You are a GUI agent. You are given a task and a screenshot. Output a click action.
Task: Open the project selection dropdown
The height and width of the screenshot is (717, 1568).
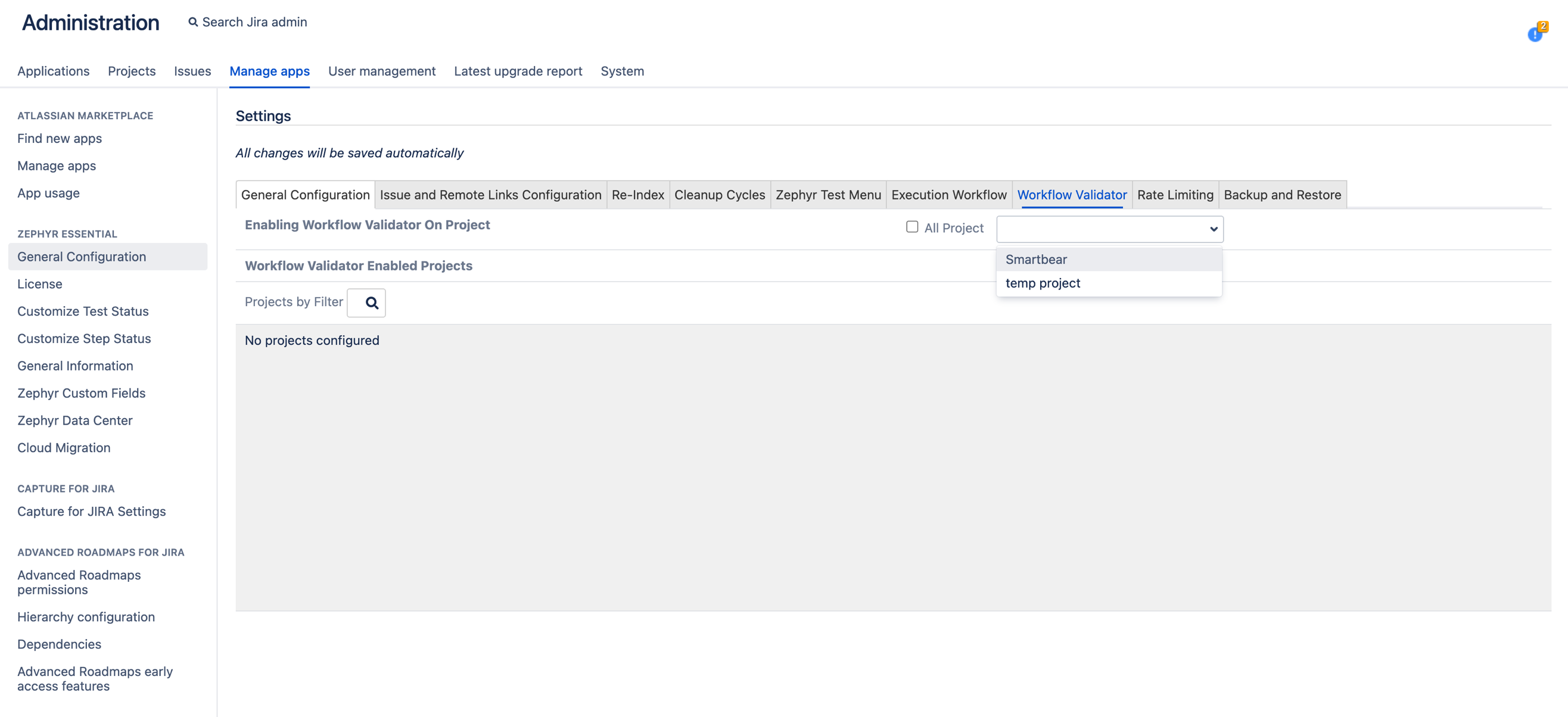click(x=1109, y=229)
